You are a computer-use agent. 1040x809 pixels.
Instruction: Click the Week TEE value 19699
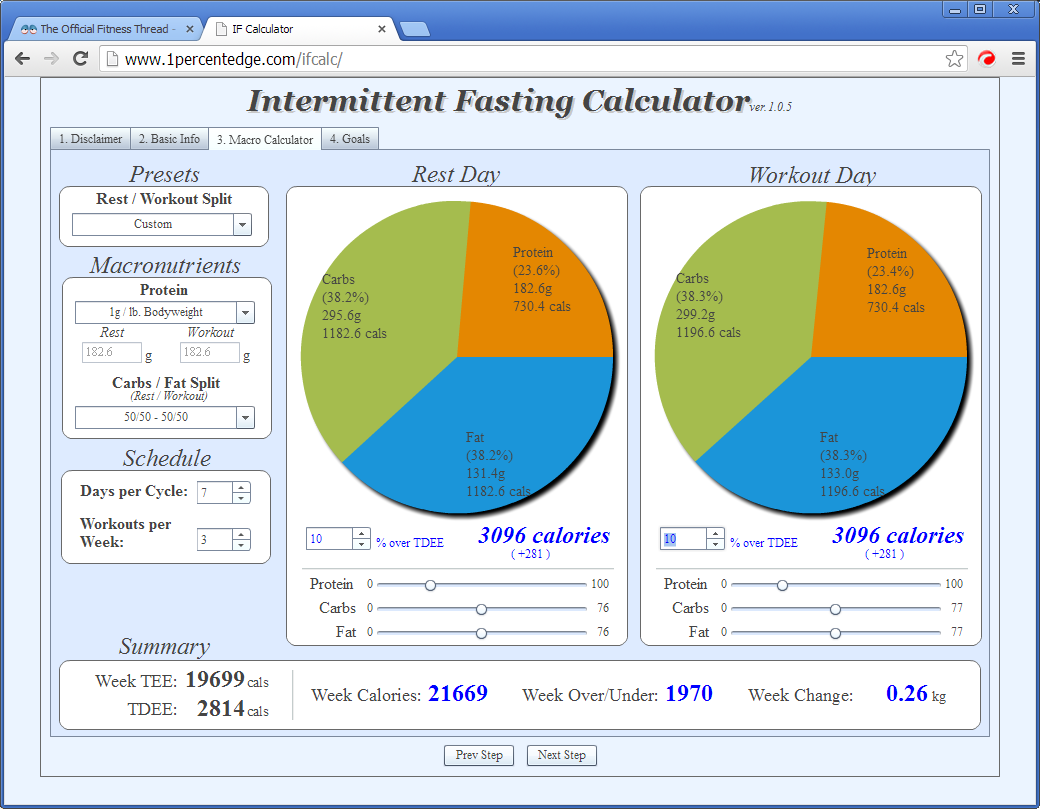point(215,680)
